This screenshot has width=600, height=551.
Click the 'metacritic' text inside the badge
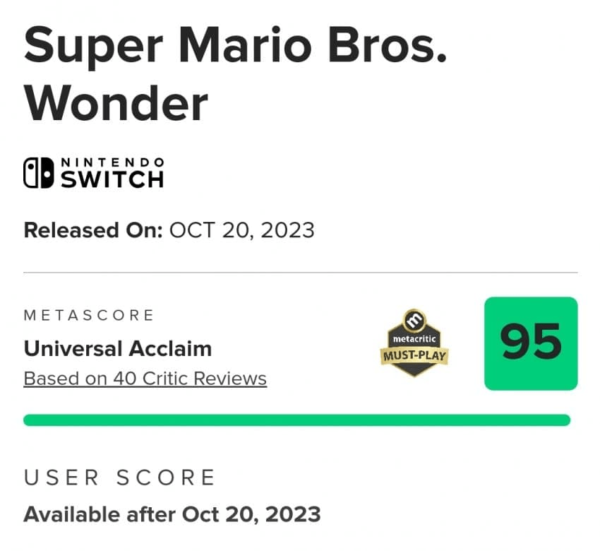[x=413, y=340]
